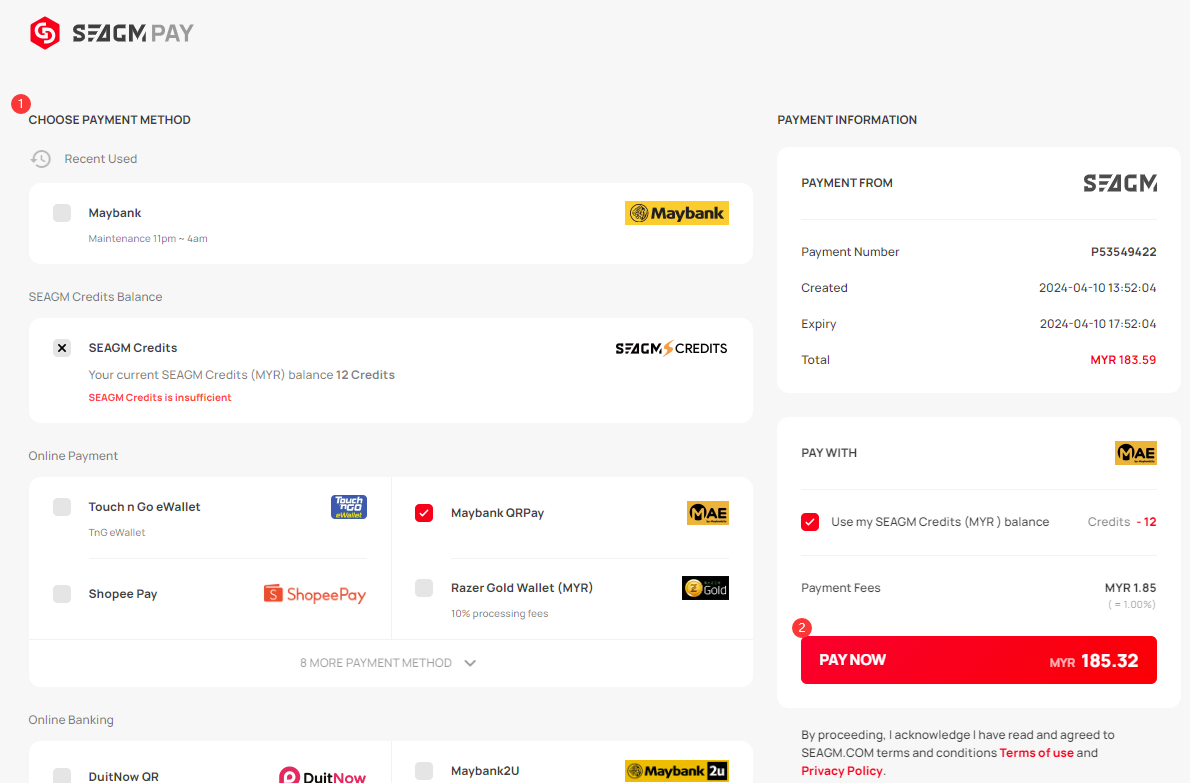Screen dimensions: 1190x783
Task: Click the DuitNow QR label
Action: tap(124, 776)
